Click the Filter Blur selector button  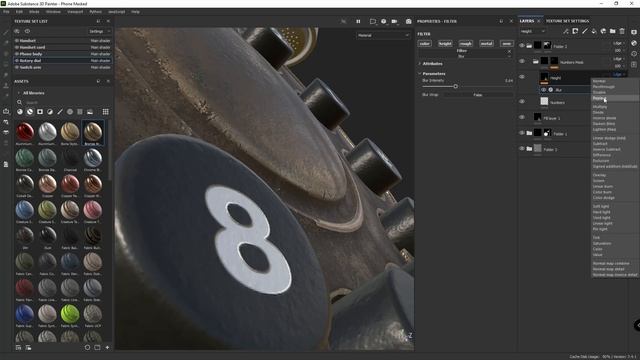tap(462, 53)
